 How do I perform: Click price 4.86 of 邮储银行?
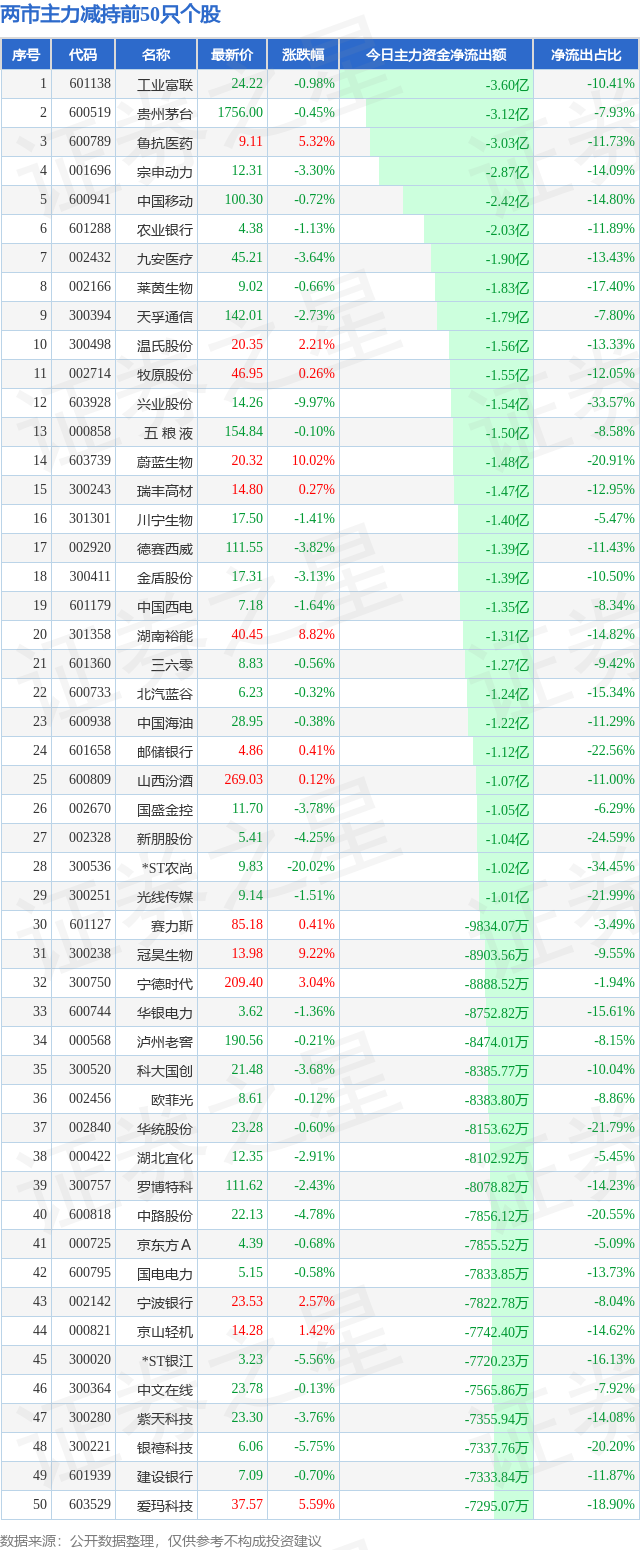point(250,751)
